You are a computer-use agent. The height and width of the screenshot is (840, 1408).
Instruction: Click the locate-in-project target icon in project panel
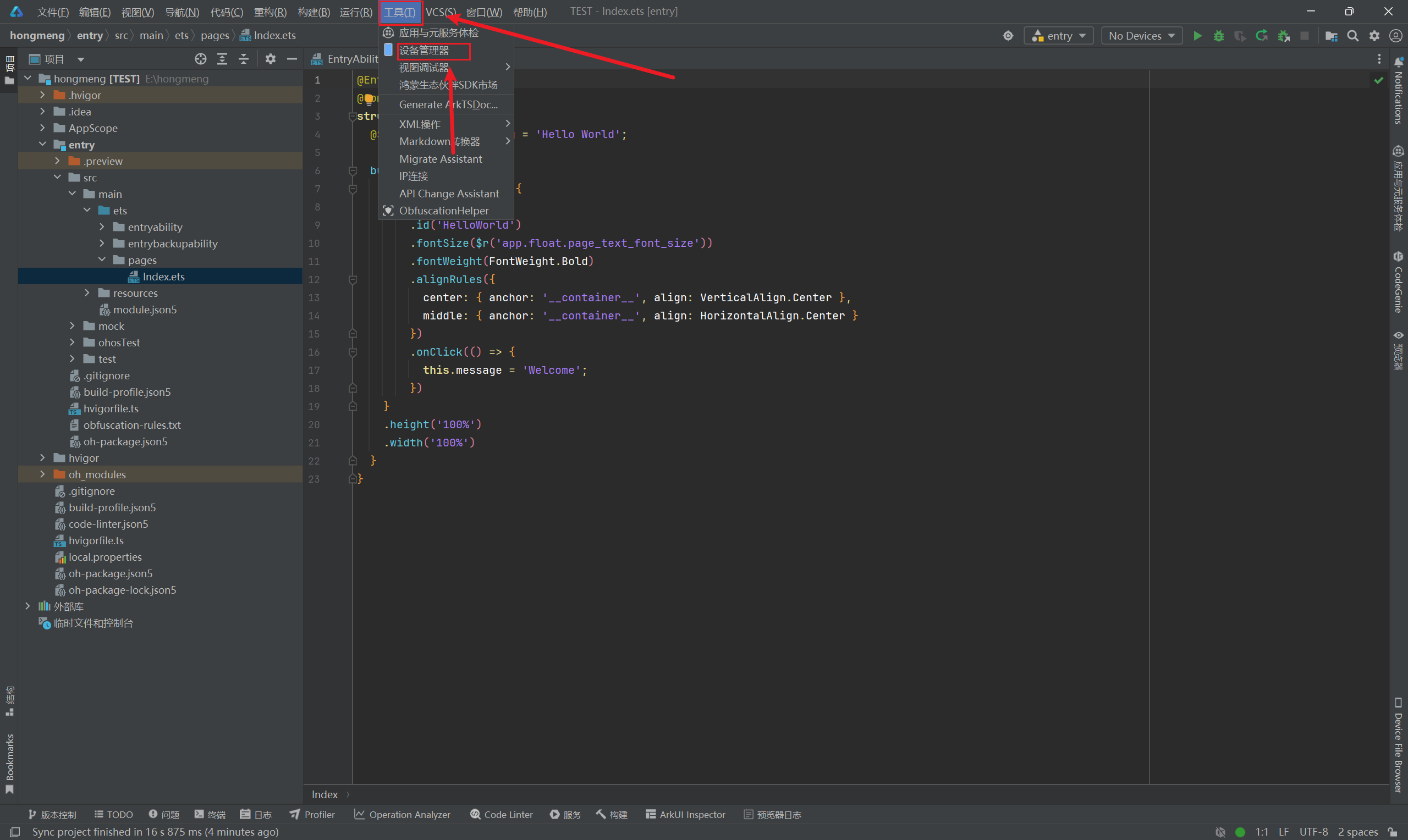point(200,59)
